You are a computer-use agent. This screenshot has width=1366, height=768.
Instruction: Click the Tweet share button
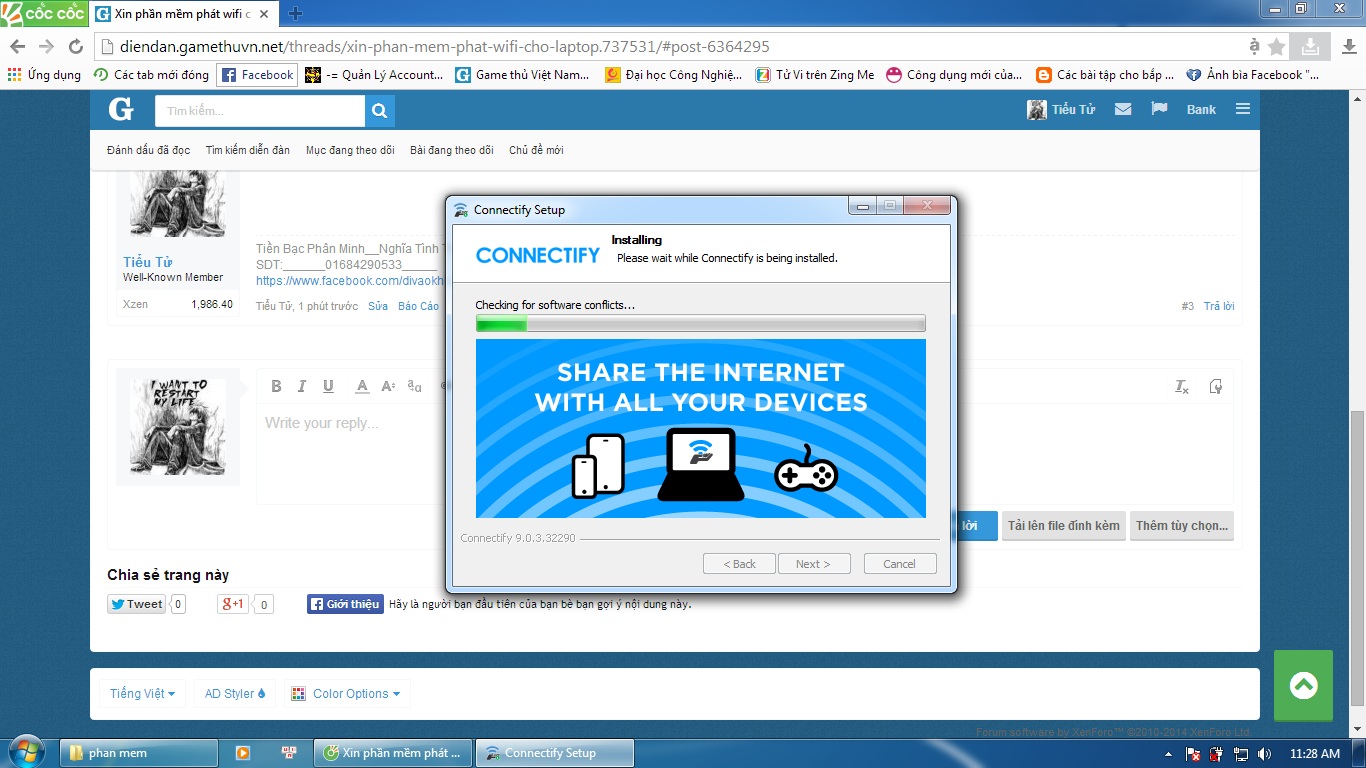[x=137, y=604]
